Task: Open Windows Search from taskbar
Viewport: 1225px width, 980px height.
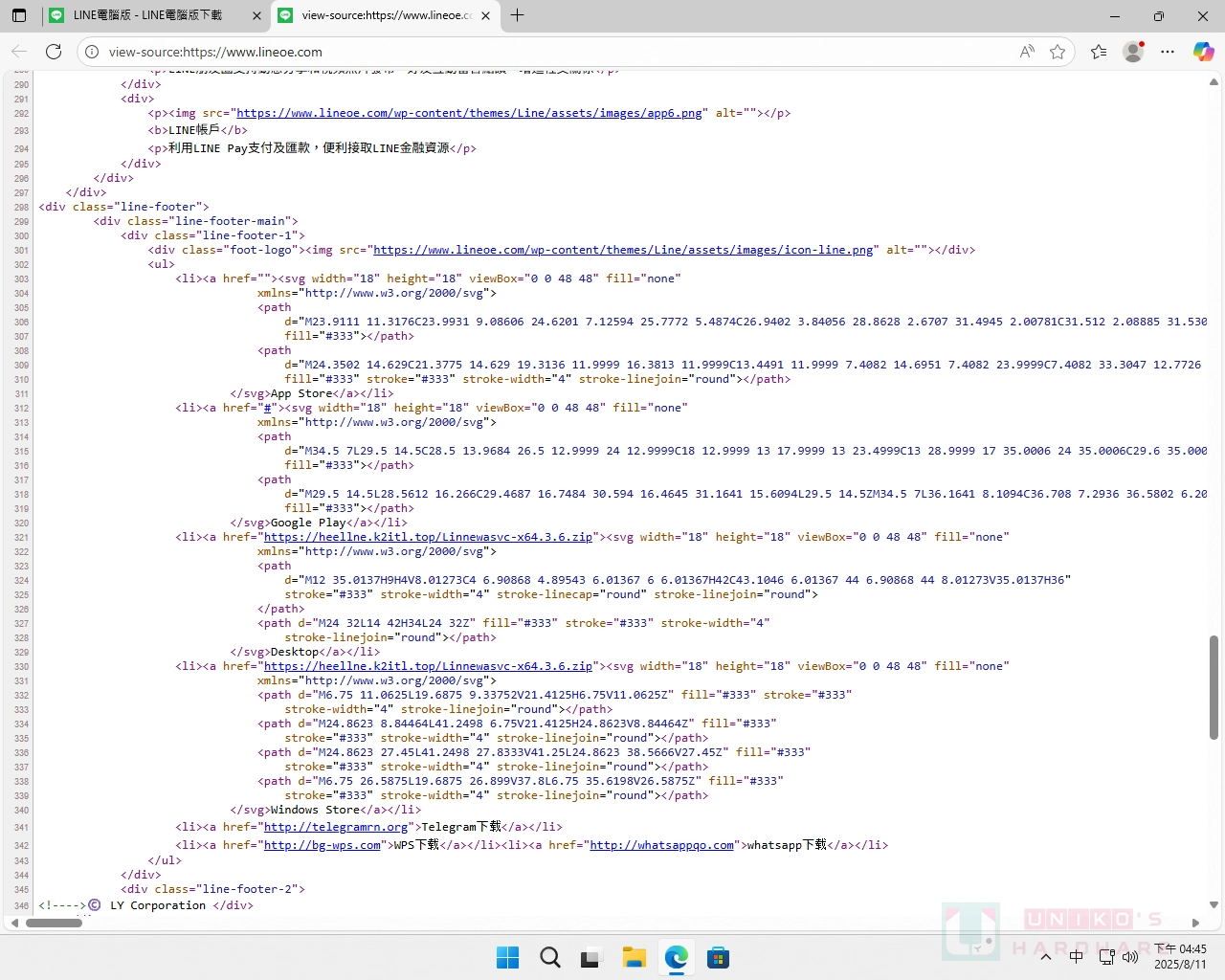Action: pyautogui.click(x=549, y=957)
